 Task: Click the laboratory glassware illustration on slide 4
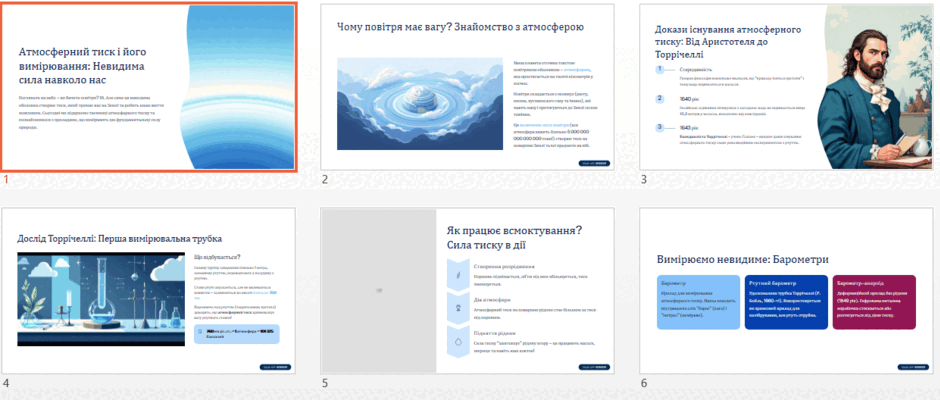tap(101, 299)
